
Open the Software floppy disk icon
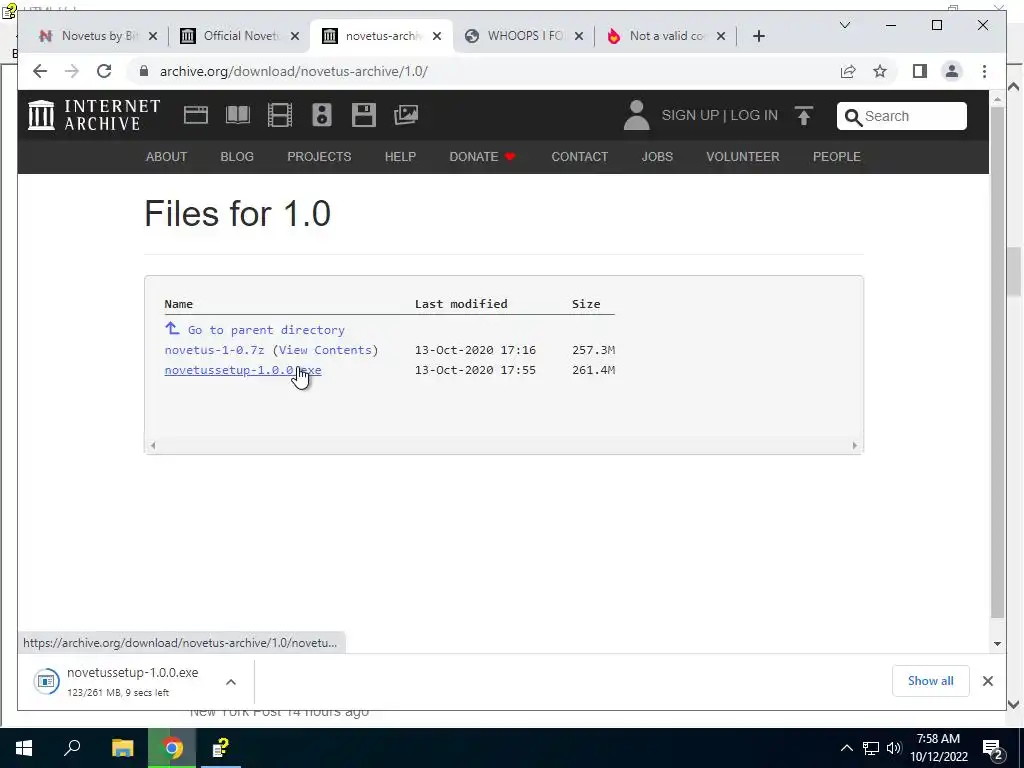coord(364,115)
